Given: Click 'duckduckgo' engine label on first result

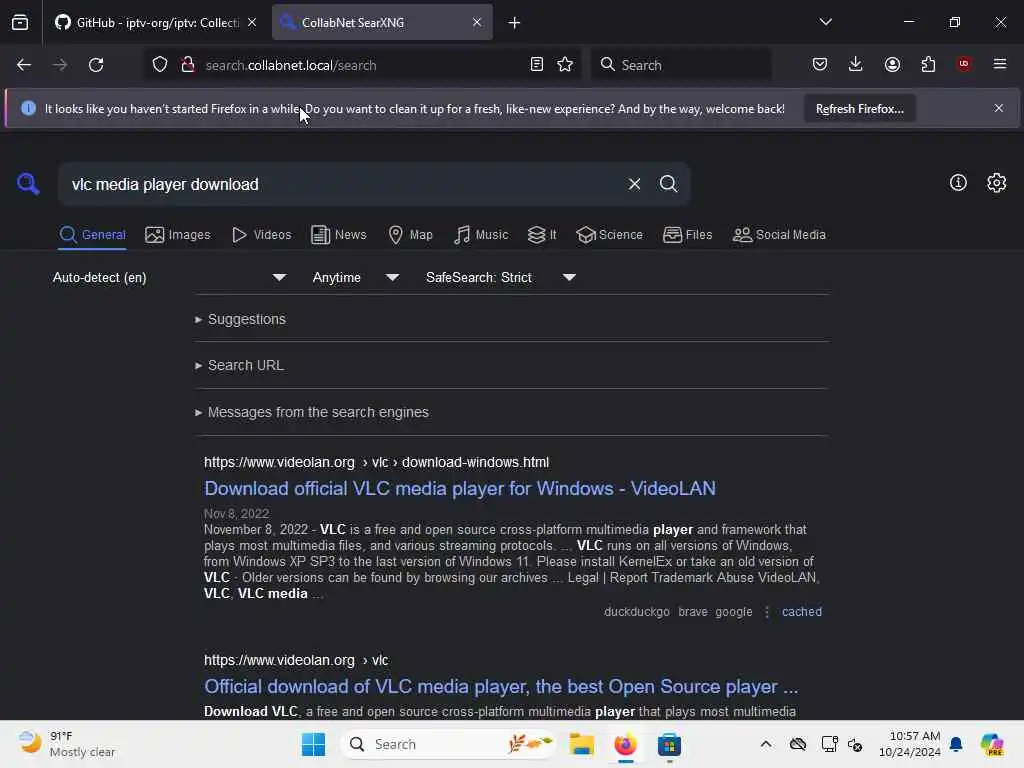Looking at the screenshot, I should coord(637,612).
